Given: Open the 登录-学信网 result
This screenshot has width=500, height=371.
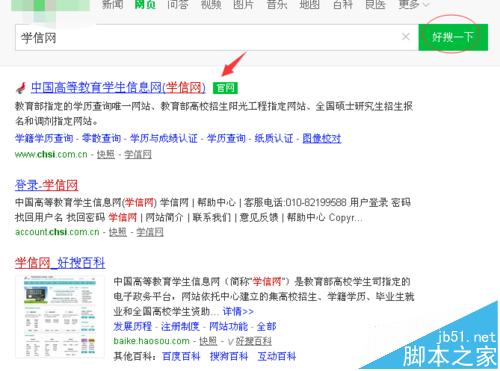Looking at the screenshot, I should pos(46,185).
